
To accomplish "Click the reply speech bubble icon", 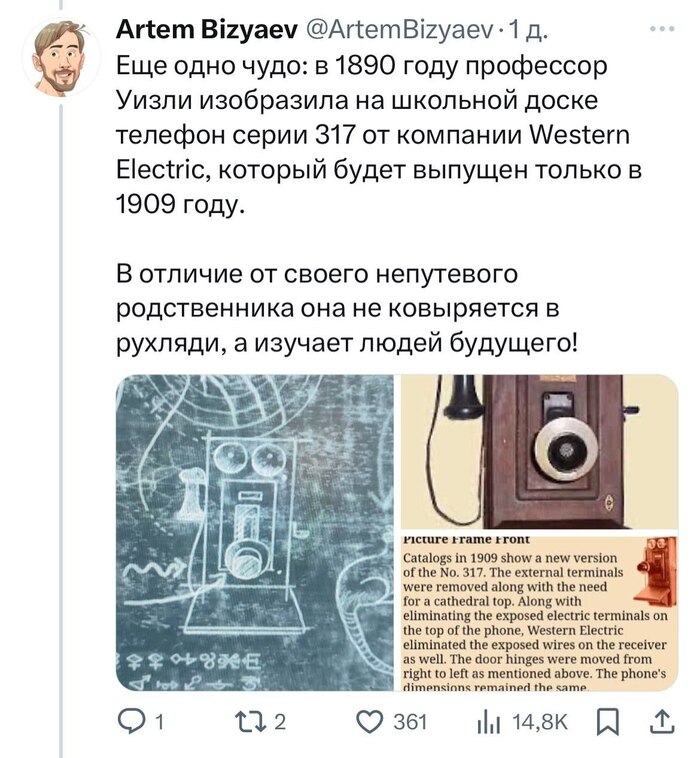I will tap(132, 722).
